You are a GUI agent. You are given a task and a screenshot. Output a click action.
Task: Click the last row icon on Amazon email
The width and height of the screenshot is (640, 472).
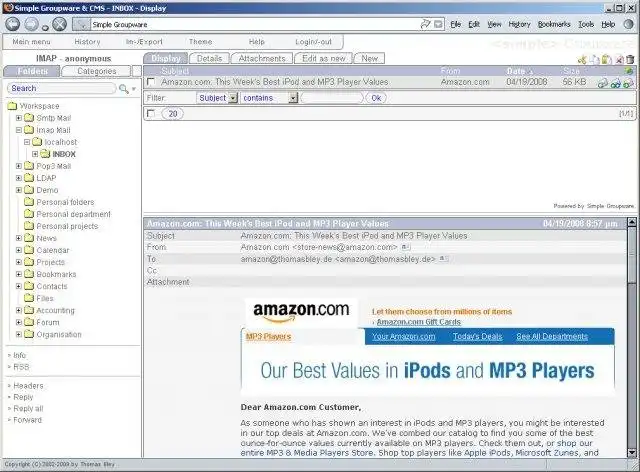point(629,83)
